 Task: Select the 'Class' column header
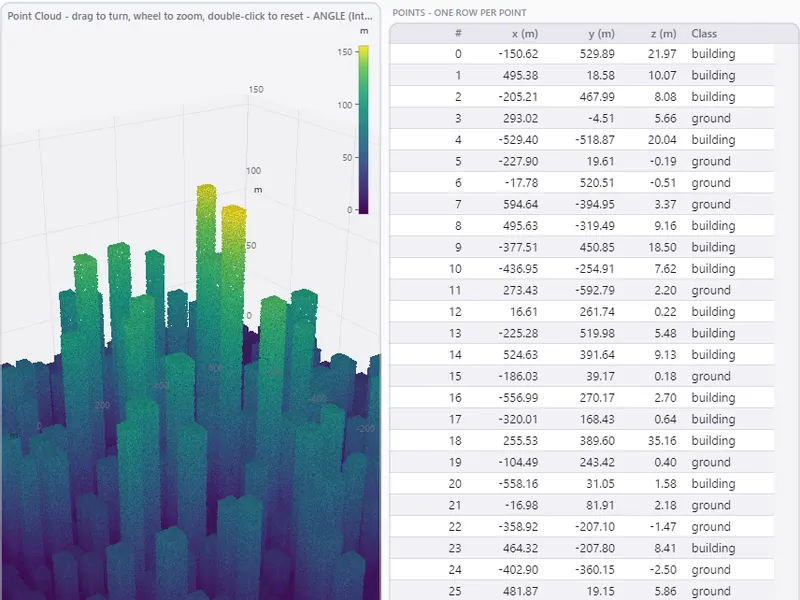pos(704,34)
